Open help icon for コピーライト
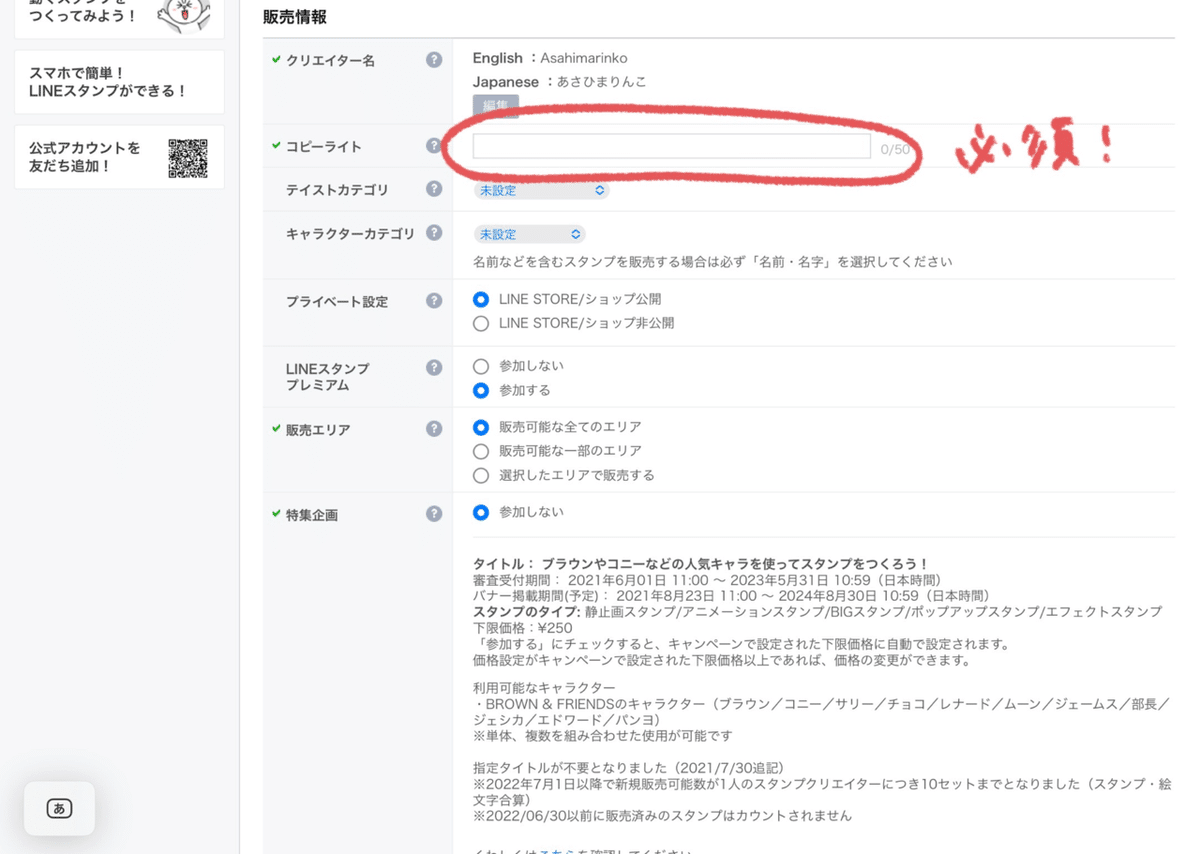The image size is (1200, 854). click(x=434, y=146)
